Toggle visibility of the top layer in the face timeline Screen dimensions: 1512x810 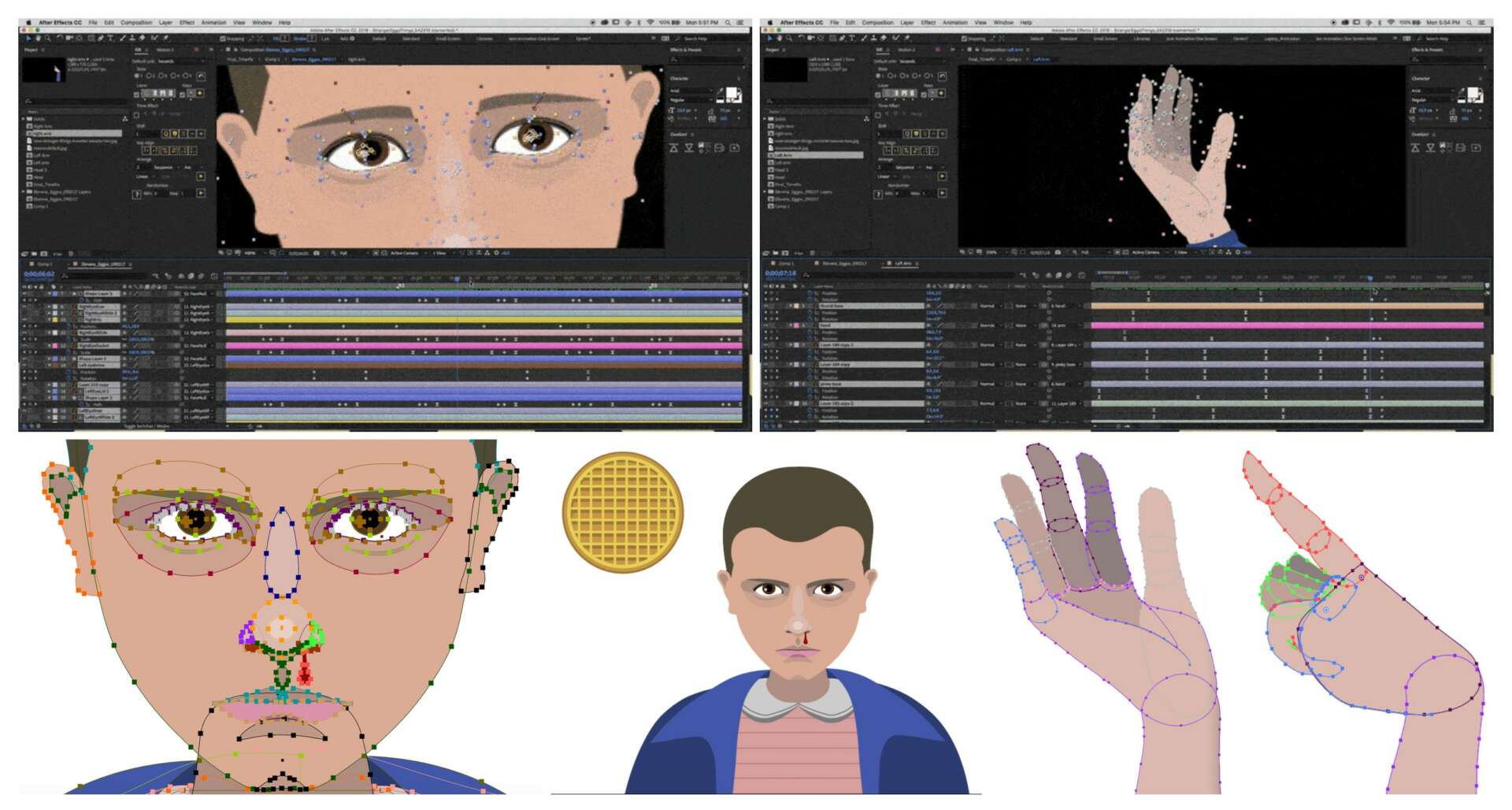(24, 294)
